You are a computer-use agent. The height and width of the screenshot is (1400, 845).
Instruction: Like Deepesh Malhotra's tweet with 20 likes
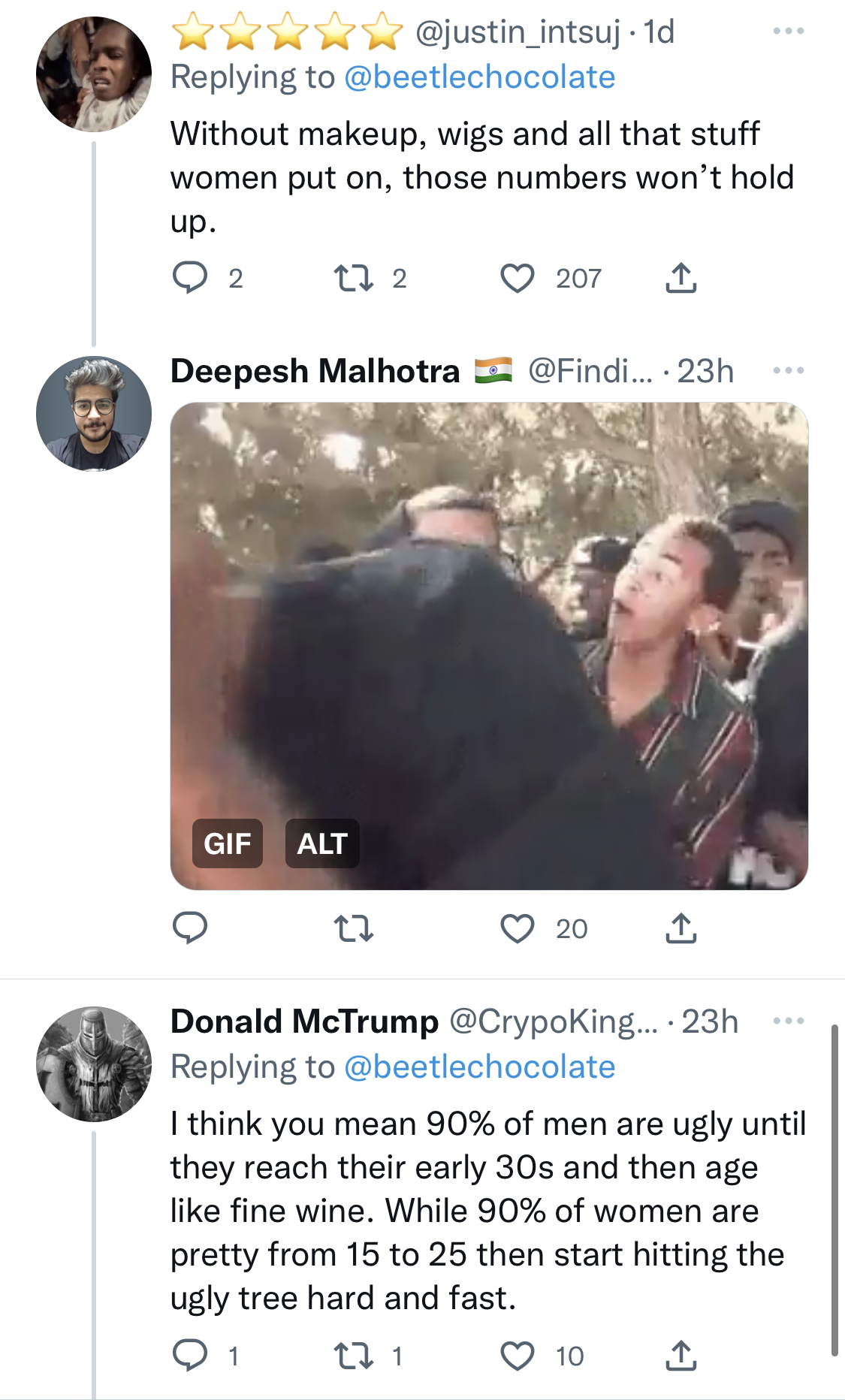pos(518,928)
